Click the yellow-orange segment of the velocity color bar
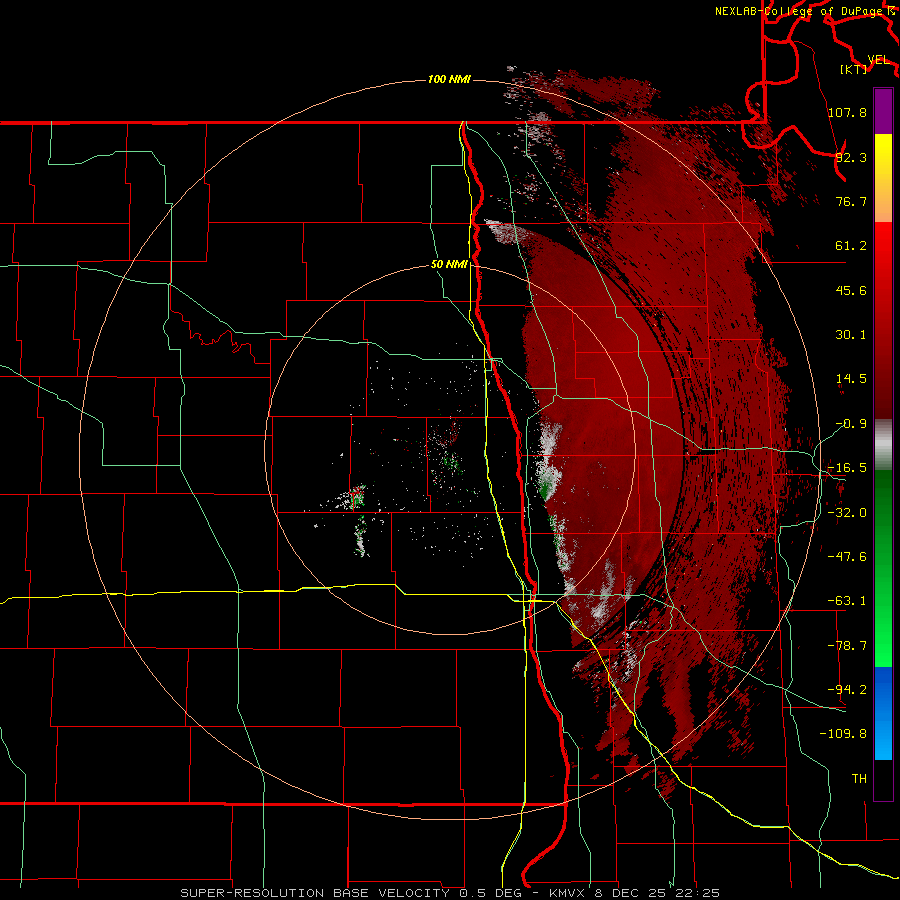Image resolution: width=900 pixels, height=900 pixels. coord(883,178)
